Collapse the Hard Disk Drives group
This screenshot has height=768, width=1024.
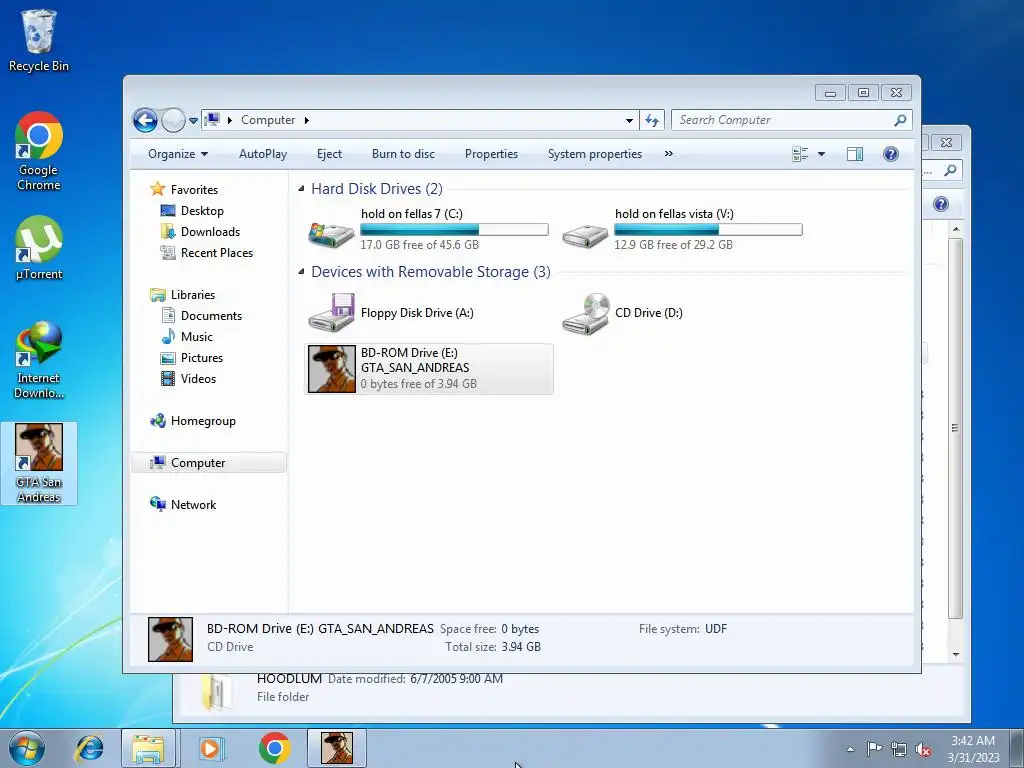[301, 189]
